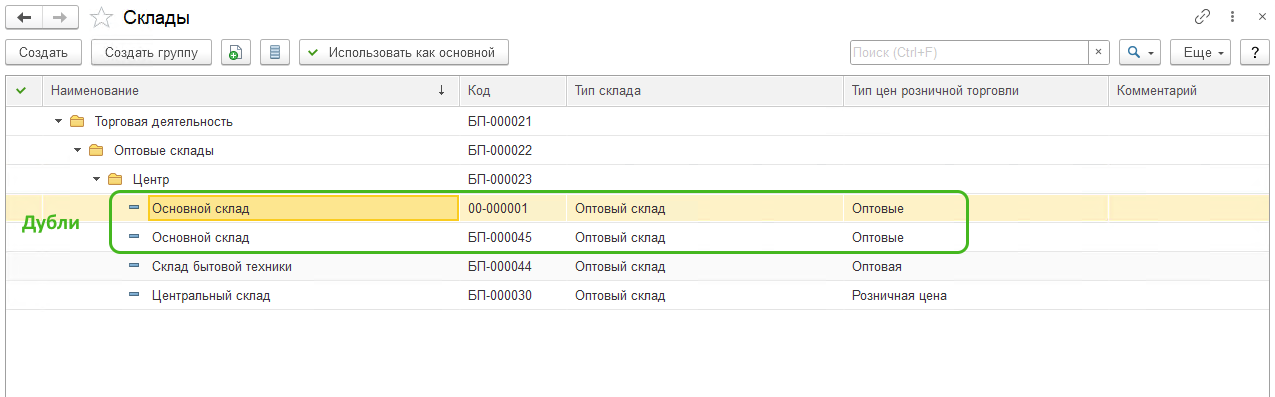Click Использовать как основной button
This screenshot has width=1275, height=397.
pos(404,52)
